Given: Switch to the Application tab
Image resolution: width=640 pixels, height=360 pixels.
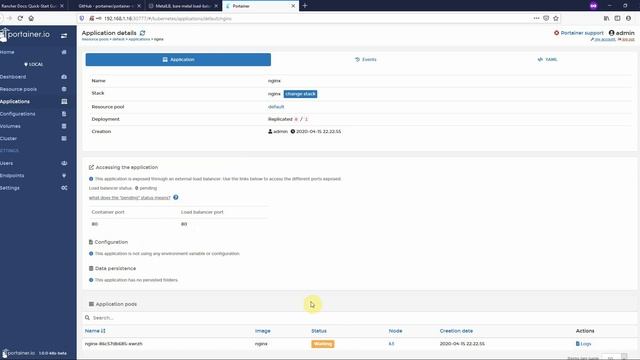Looking at the screenshot, I should tap(178, 60).
